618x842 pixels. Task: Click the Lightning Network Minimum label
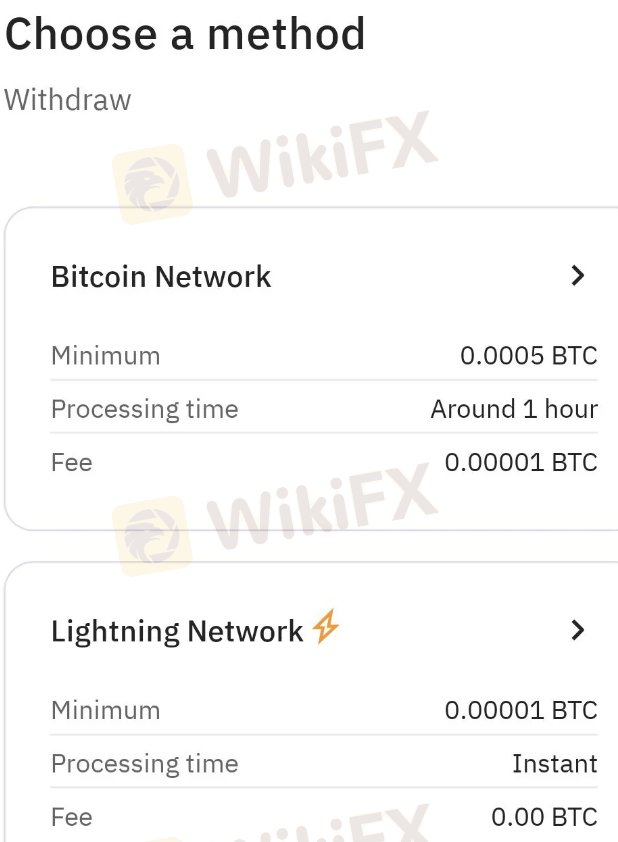click(x=105, y=711)
